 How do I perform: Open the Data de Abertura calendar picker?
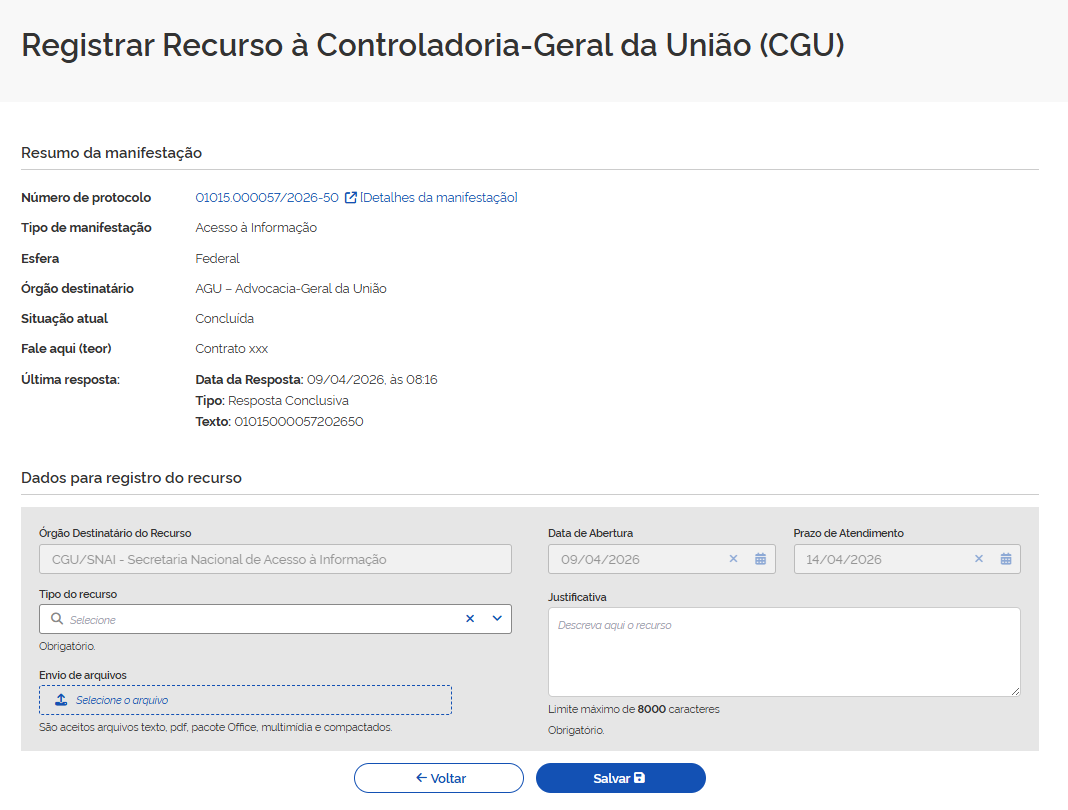click(760, 559)
